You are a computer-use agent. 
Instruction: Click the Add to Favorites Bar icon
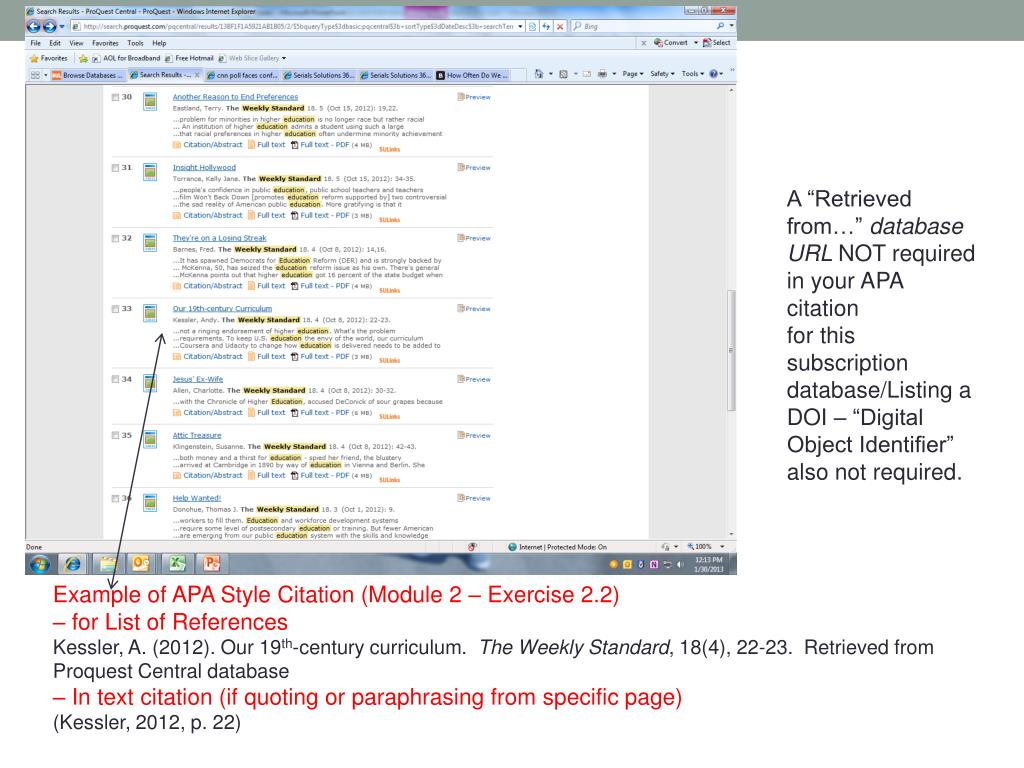tap(83, 58)
